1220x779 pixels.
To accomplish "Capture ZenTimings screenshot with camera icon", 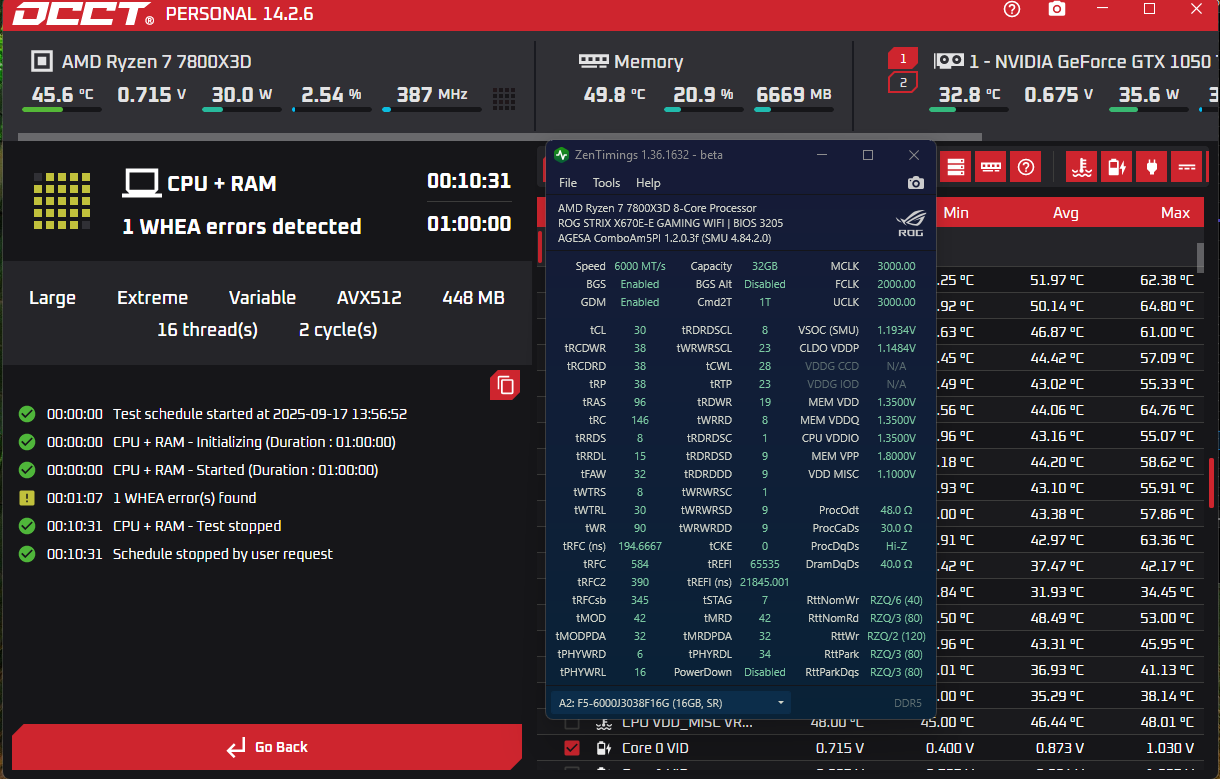I will (915, 183).
